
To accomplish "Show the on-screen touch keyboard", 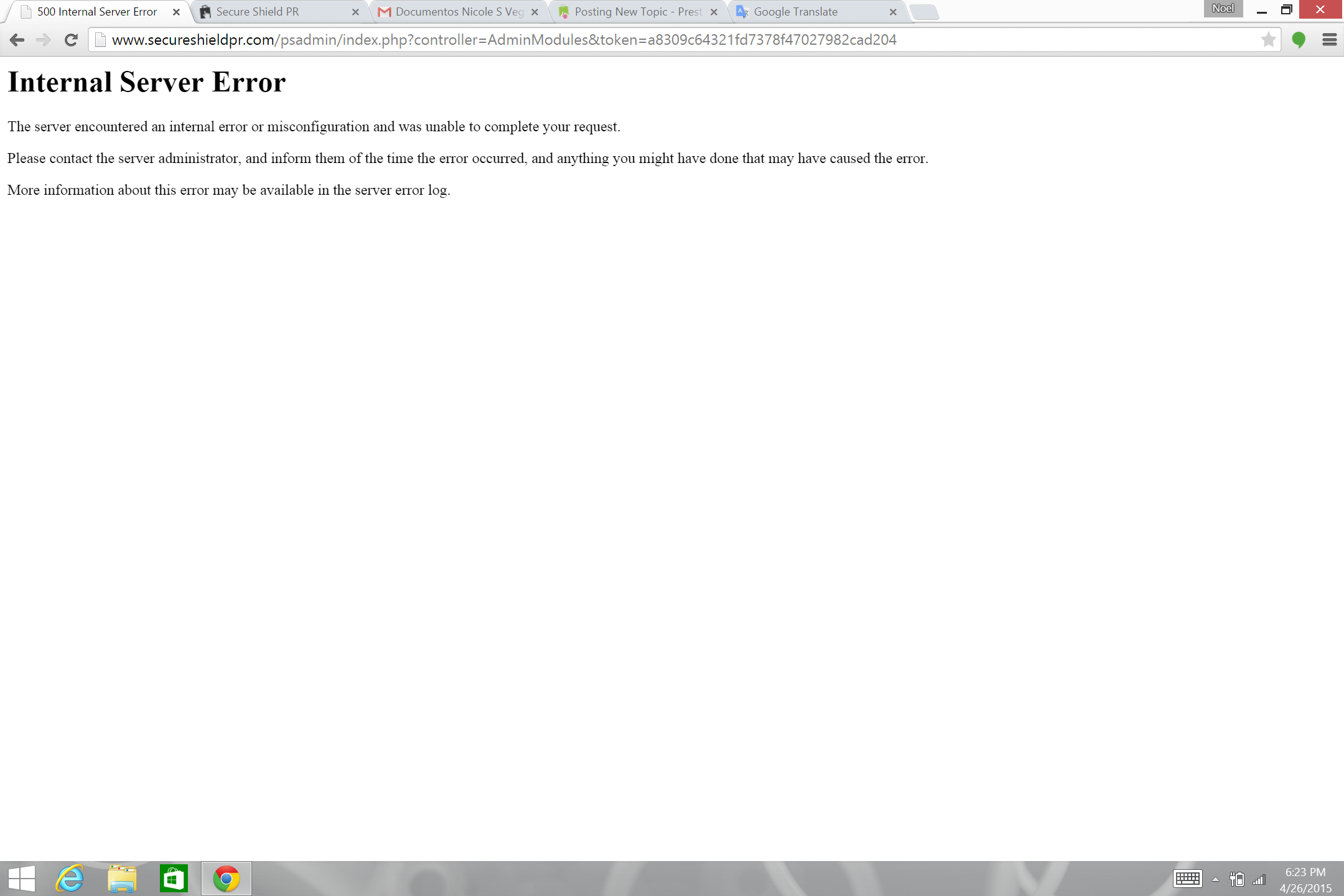I will pyautogui.click(x=1187, y=879).
